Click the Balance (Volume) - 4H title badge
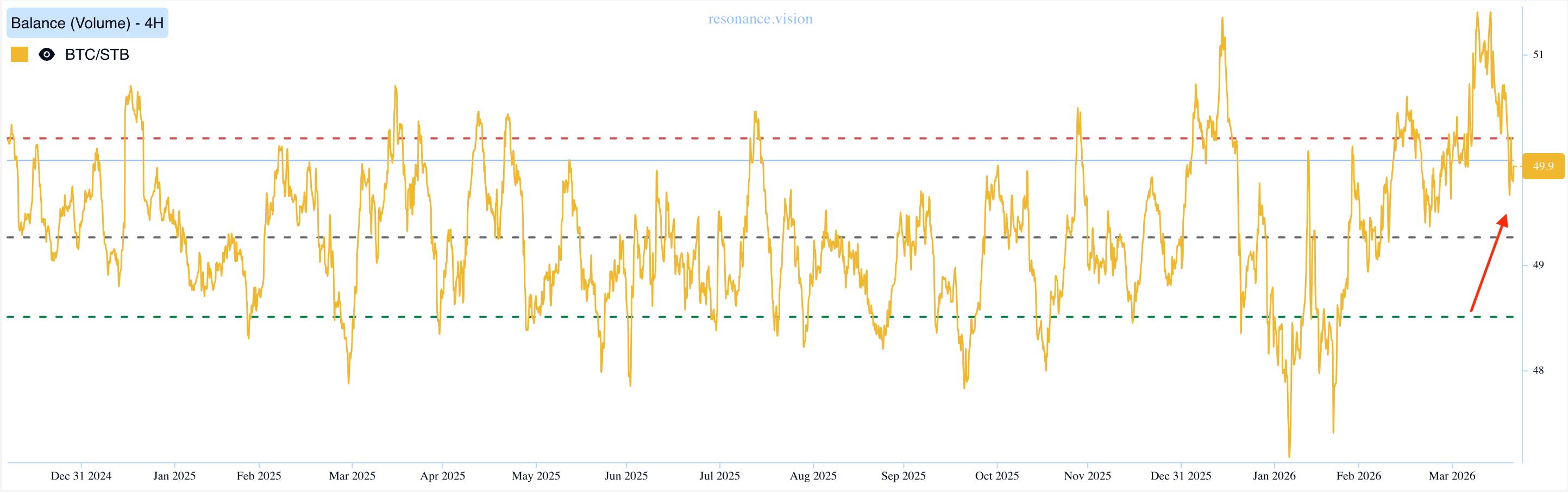1568x492 pixels. point(87,23)
